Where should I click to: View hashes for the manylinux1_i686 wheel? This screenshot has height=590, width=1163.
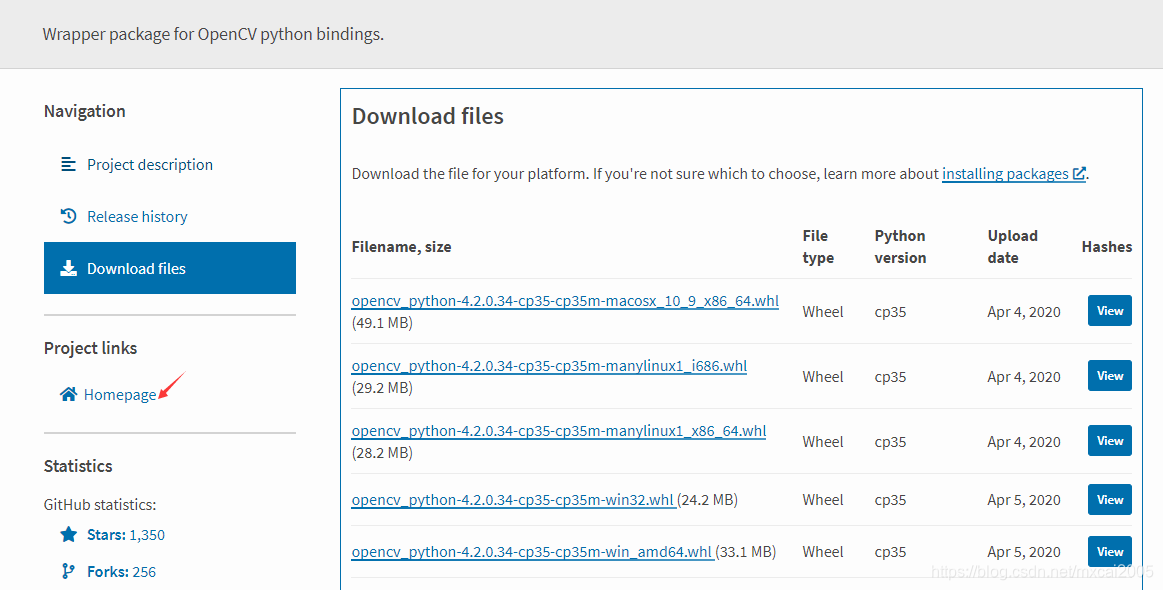[1110, 376]
